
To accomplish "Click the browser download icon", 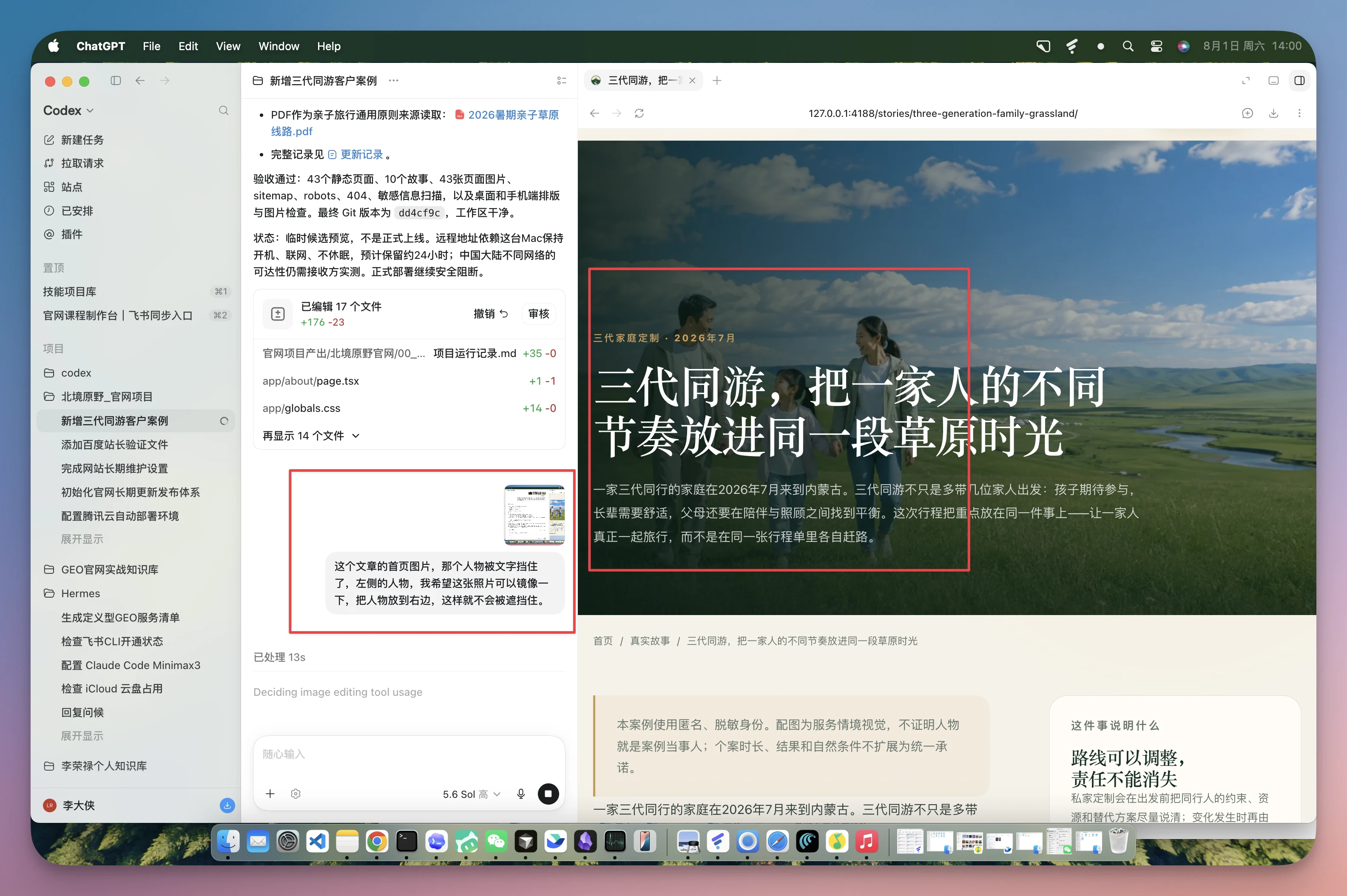I will tap(1273, 113).
